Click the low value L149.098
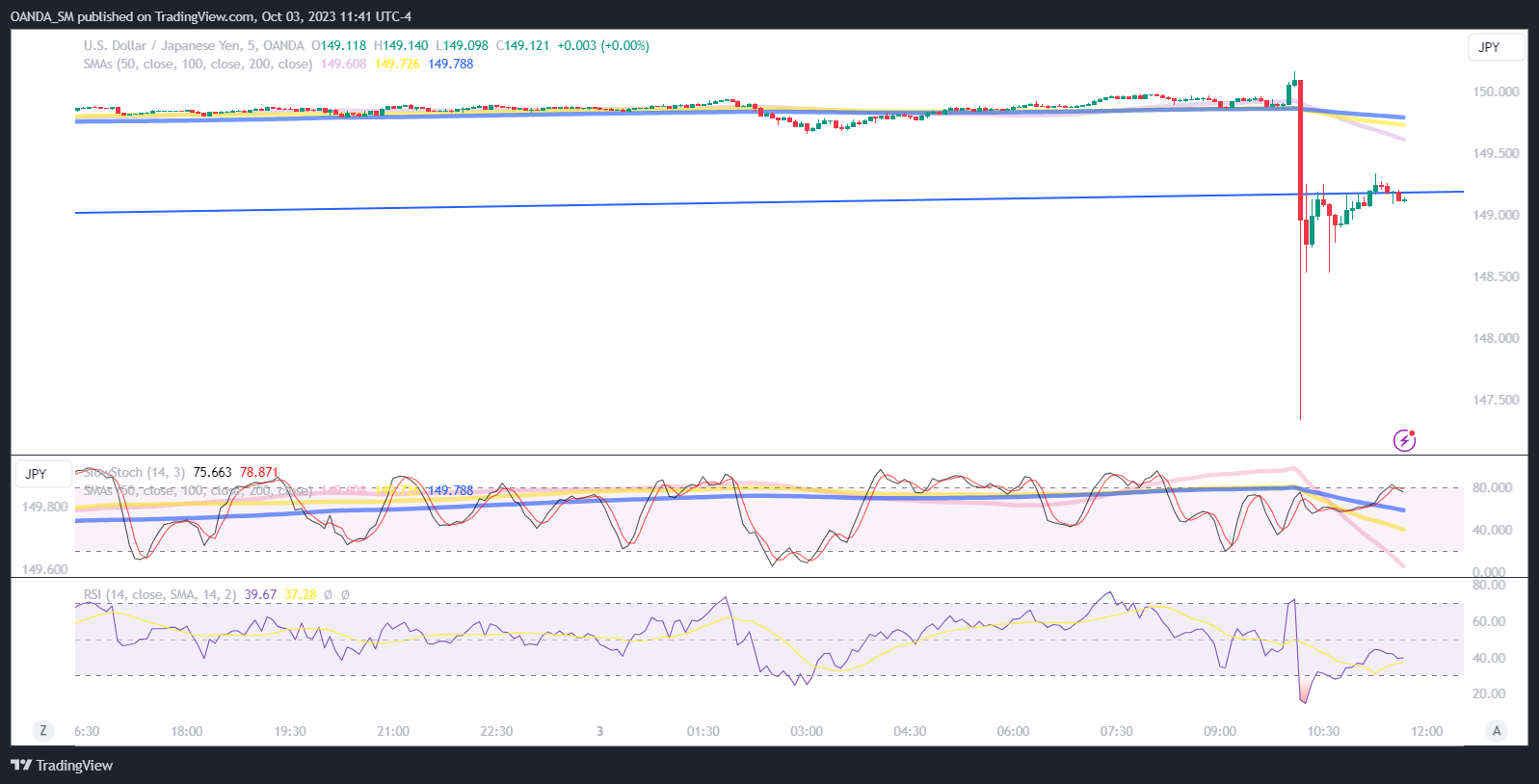The image size is (1539, 784). click(x=463, y=45)
